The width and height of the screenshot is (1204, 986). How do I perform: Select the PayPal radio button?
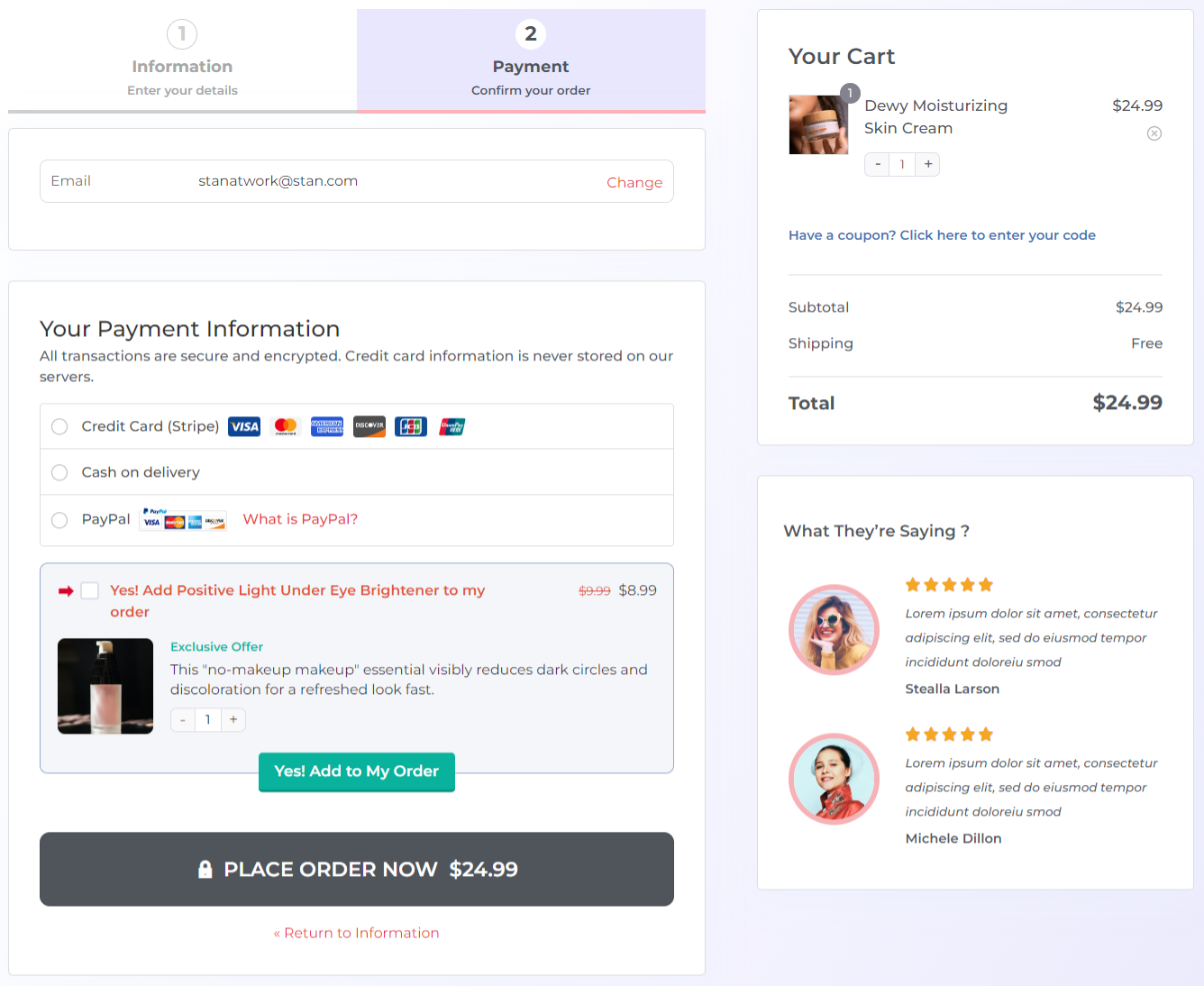(59, 520)
